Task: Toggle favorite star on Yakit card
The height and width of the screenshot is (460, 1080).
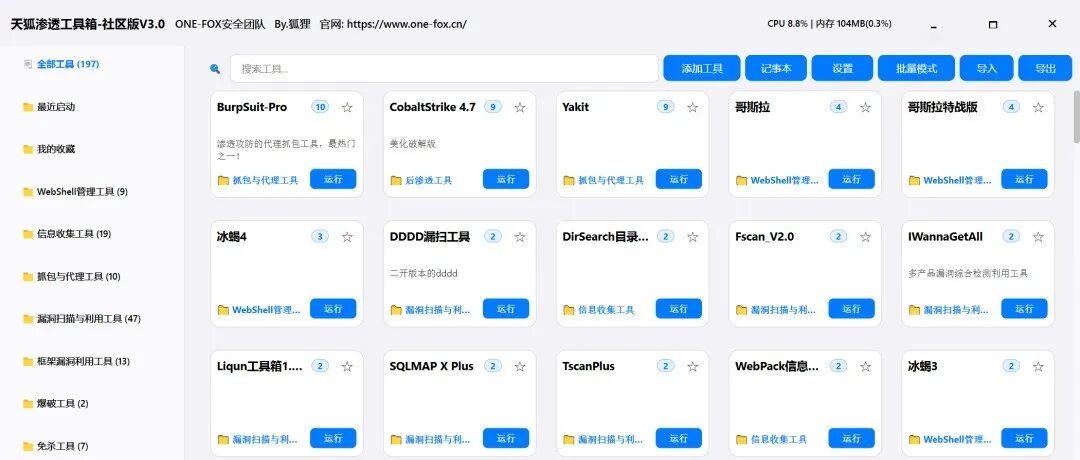Action: pos(693,107)
